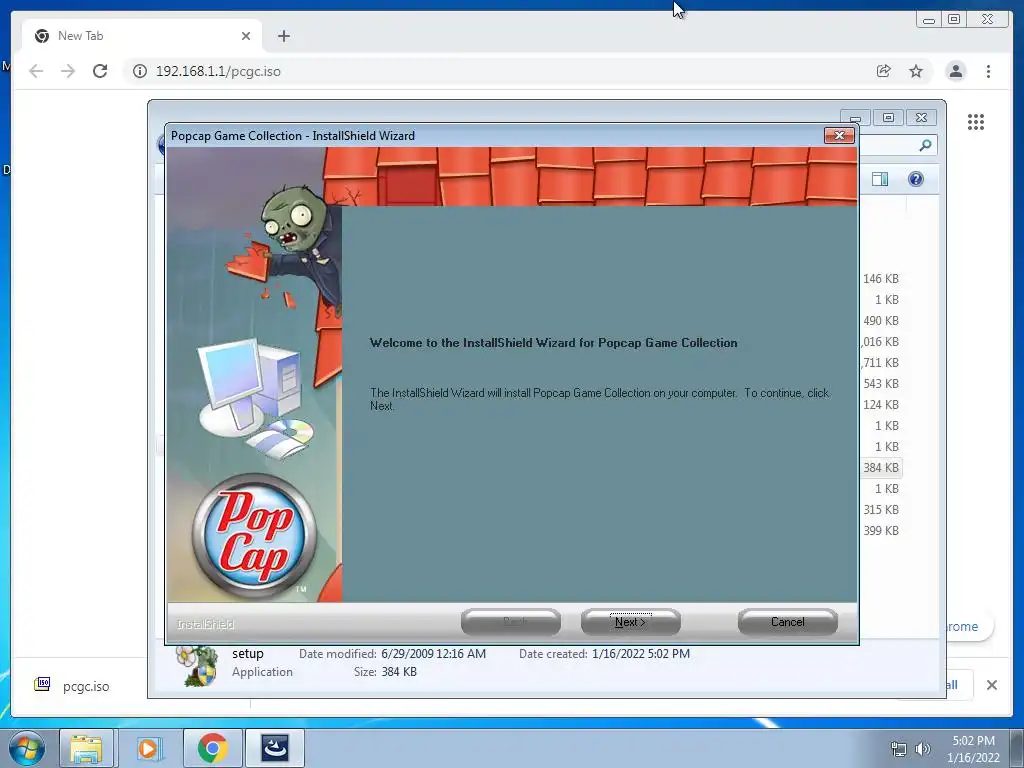Open the volume speaker in system tray
Viewport: 1024px width, 768px height.
(922, 749)
